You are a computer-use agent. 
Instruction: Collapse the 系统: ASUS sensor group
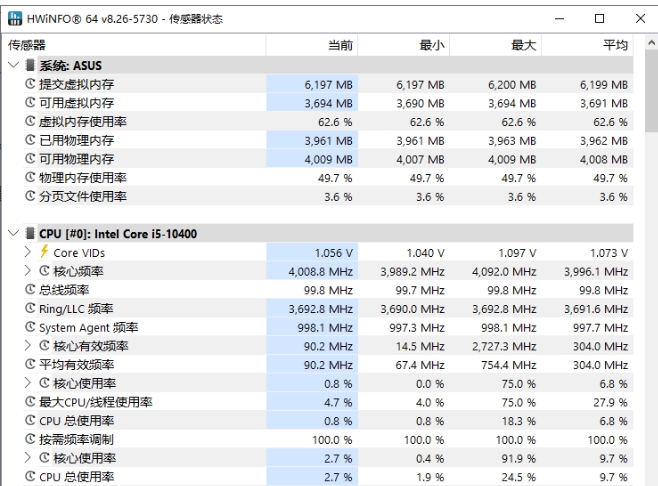pos(13,65)
